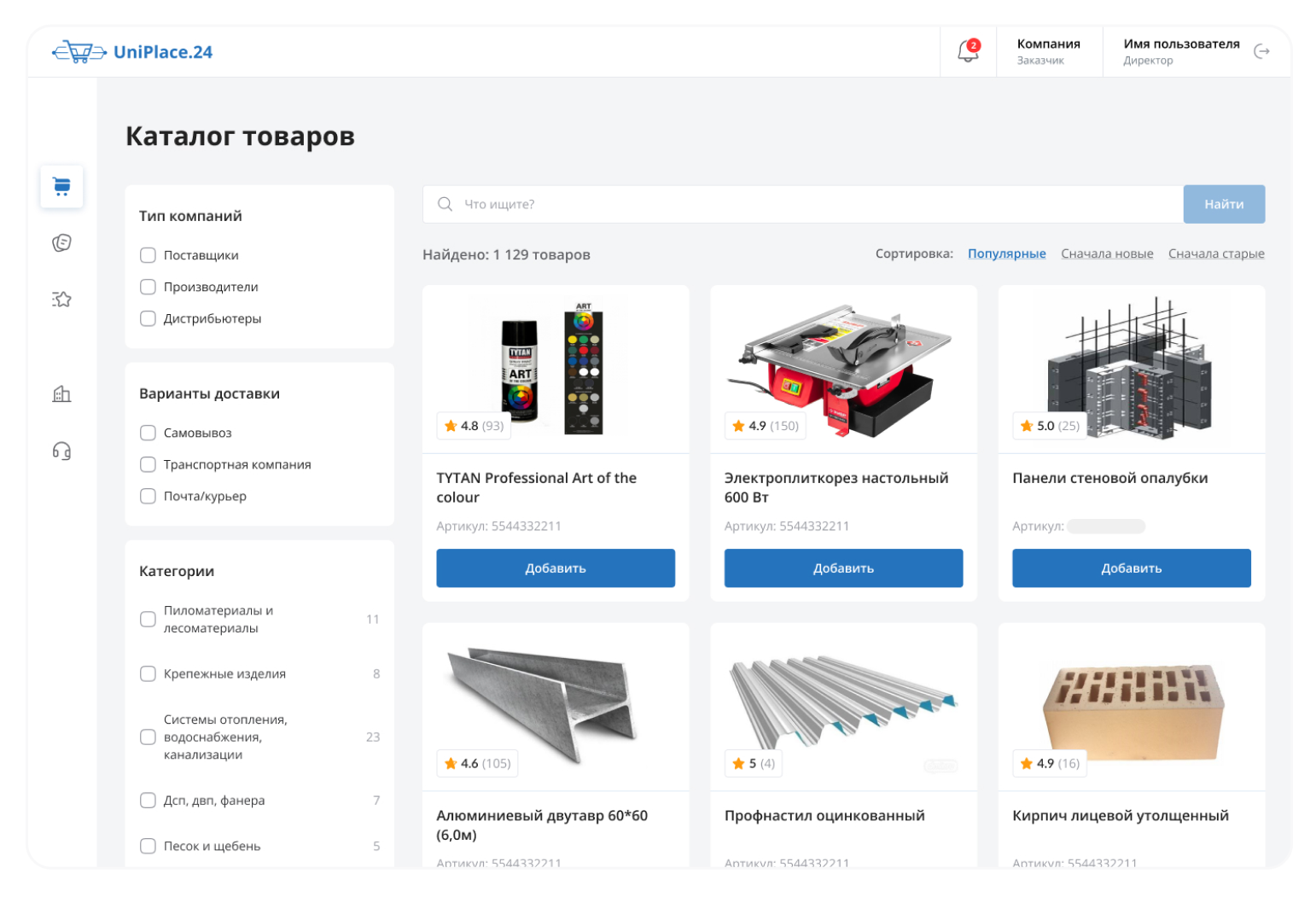Click the Что ищите search field

(x=802, y=204)
